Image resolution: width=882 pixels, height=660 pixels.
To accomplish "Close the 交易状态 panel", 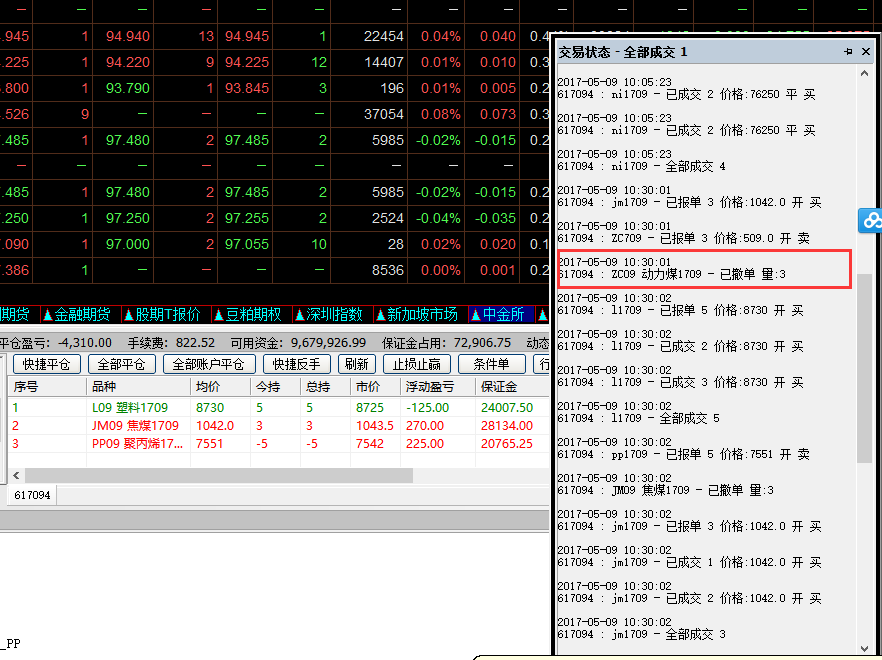I will click(866, 52).
